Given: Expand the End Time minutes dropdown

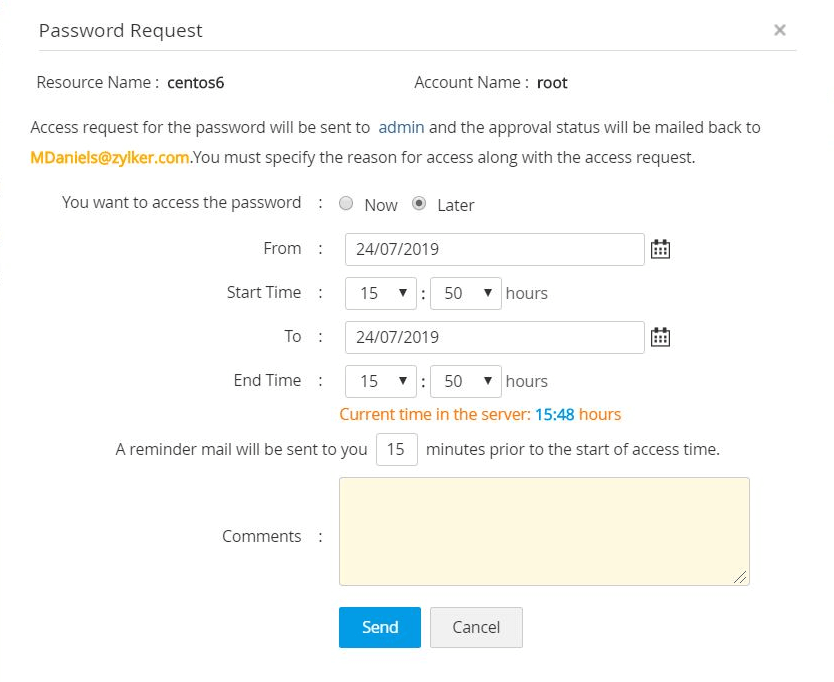Looking at the screenshot, I should coord(465,381).
